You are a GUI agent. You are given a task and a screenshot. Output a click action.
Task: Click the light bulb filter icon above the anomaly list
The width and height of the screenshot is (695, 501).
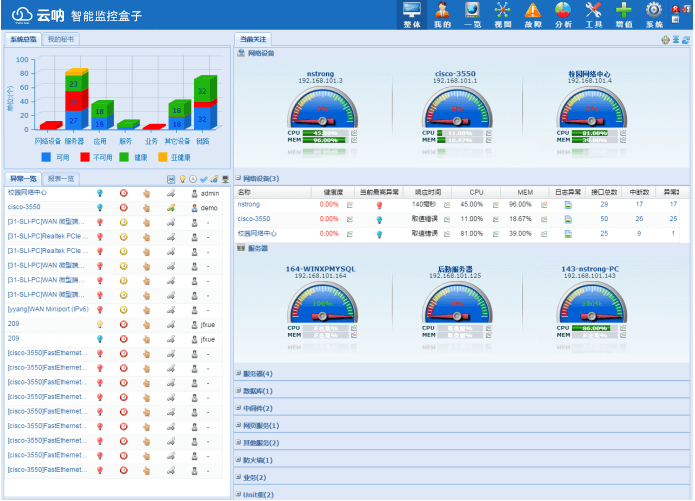[182, 178]
